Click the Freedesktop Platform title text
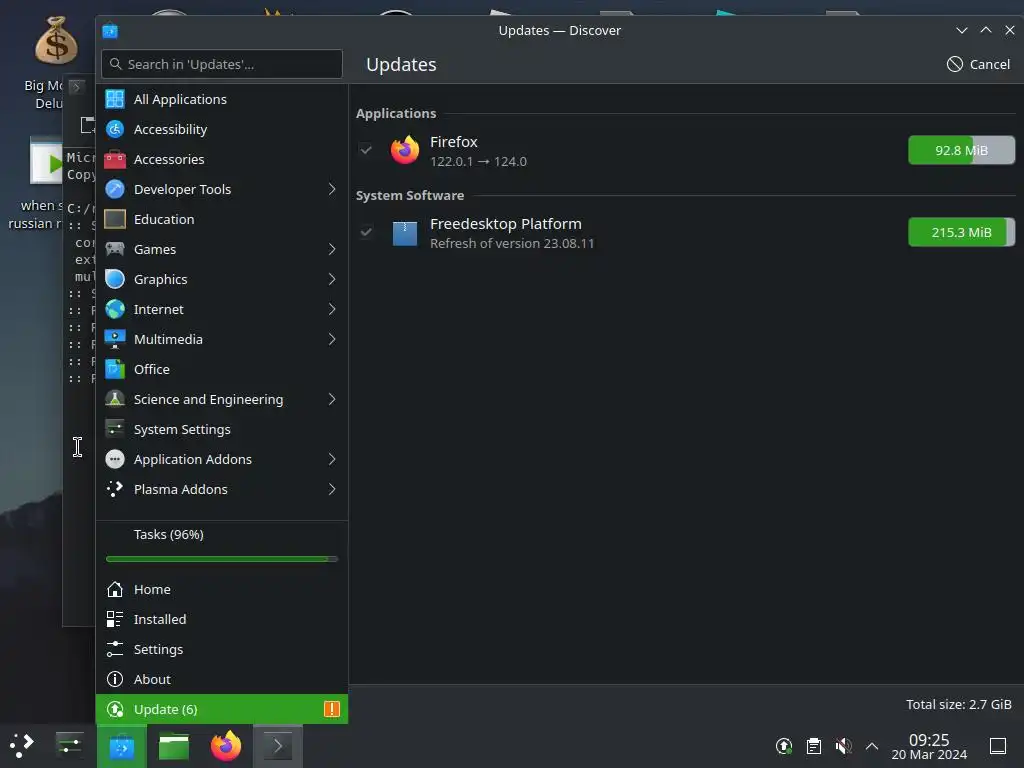The width and height of the screenshot is (1024, 768). click(505, 224)
